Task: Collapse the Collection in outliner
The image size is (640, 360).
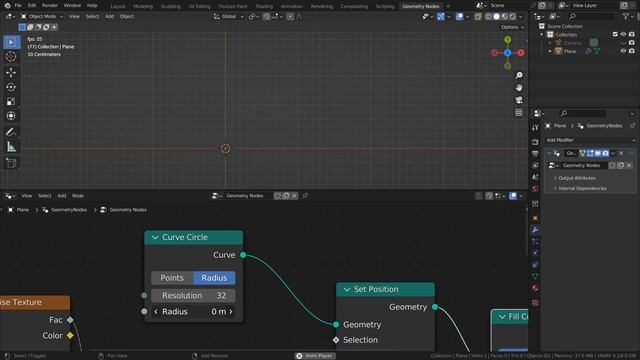Action: [542, 35]
